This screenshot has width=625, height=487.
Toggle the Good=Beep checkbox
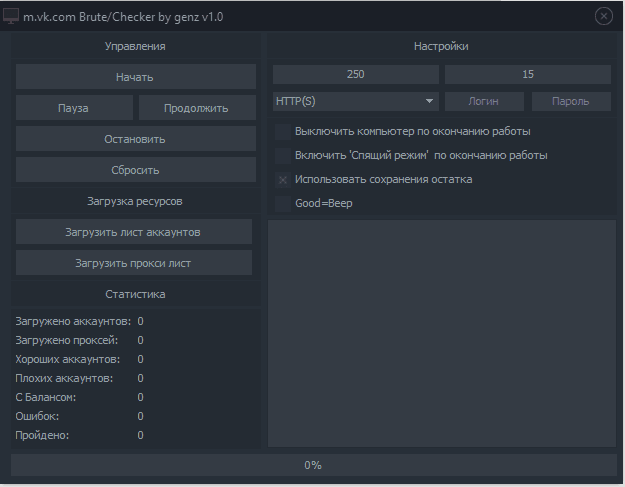(283, 204)
